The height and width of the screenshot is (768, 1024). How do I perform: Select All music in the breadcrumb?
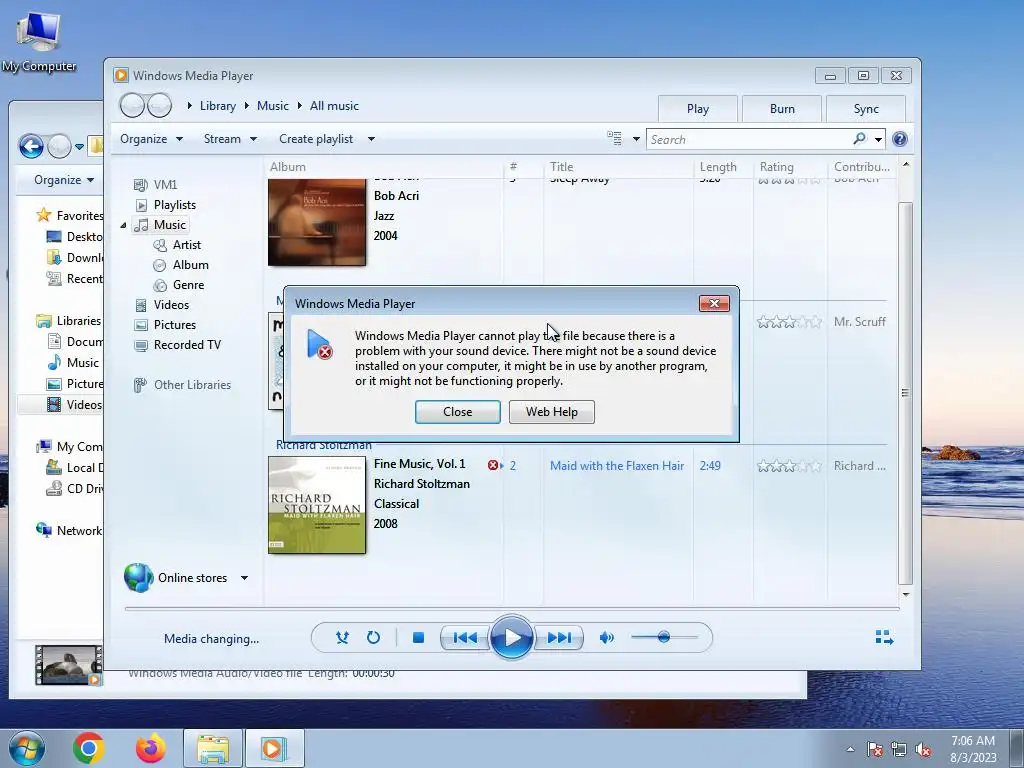(334, 106)
